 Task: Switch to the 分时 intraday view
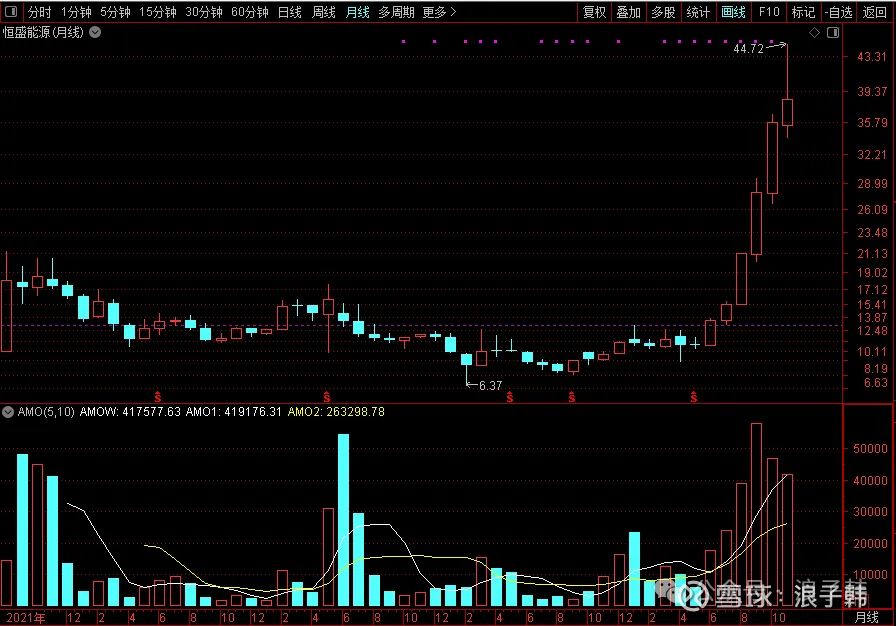[39, 12]
